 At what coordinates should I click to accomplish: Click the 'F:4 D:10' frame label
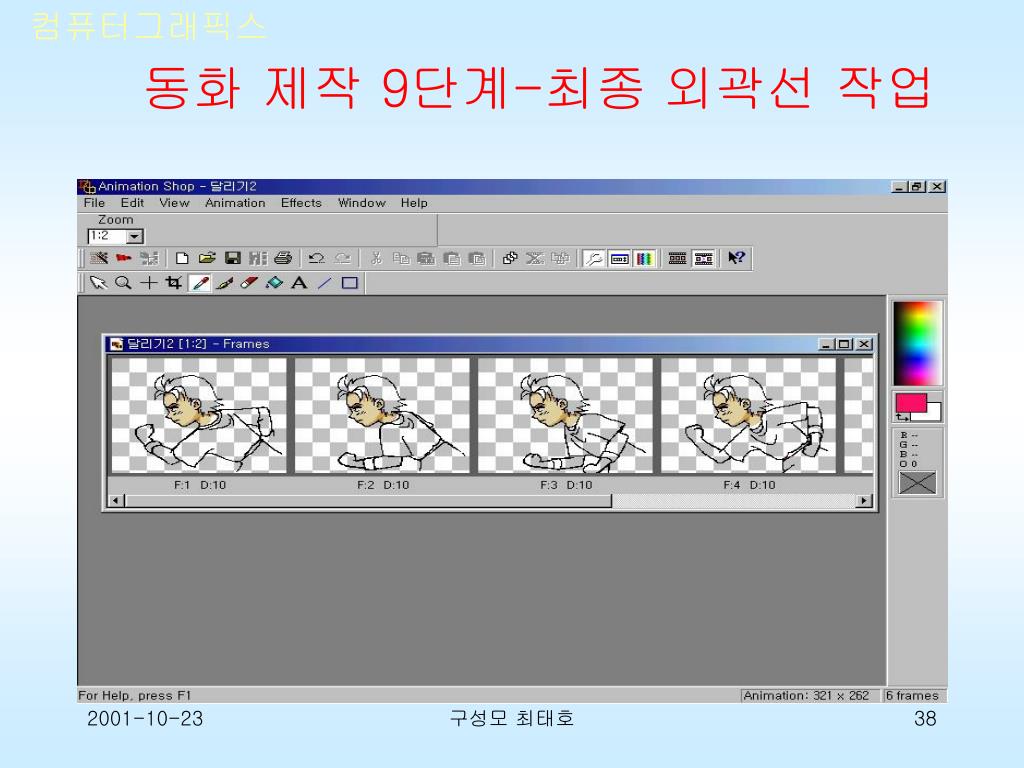click(x=749, y=485)
